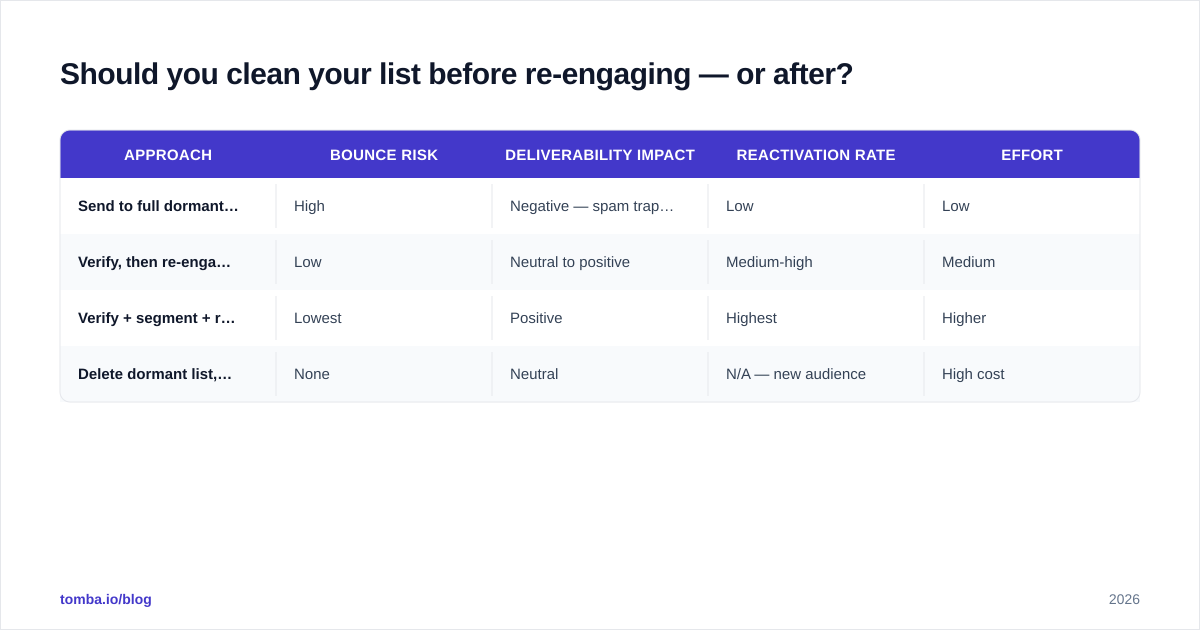Click the EFFORT column header

coord(1032,155)
